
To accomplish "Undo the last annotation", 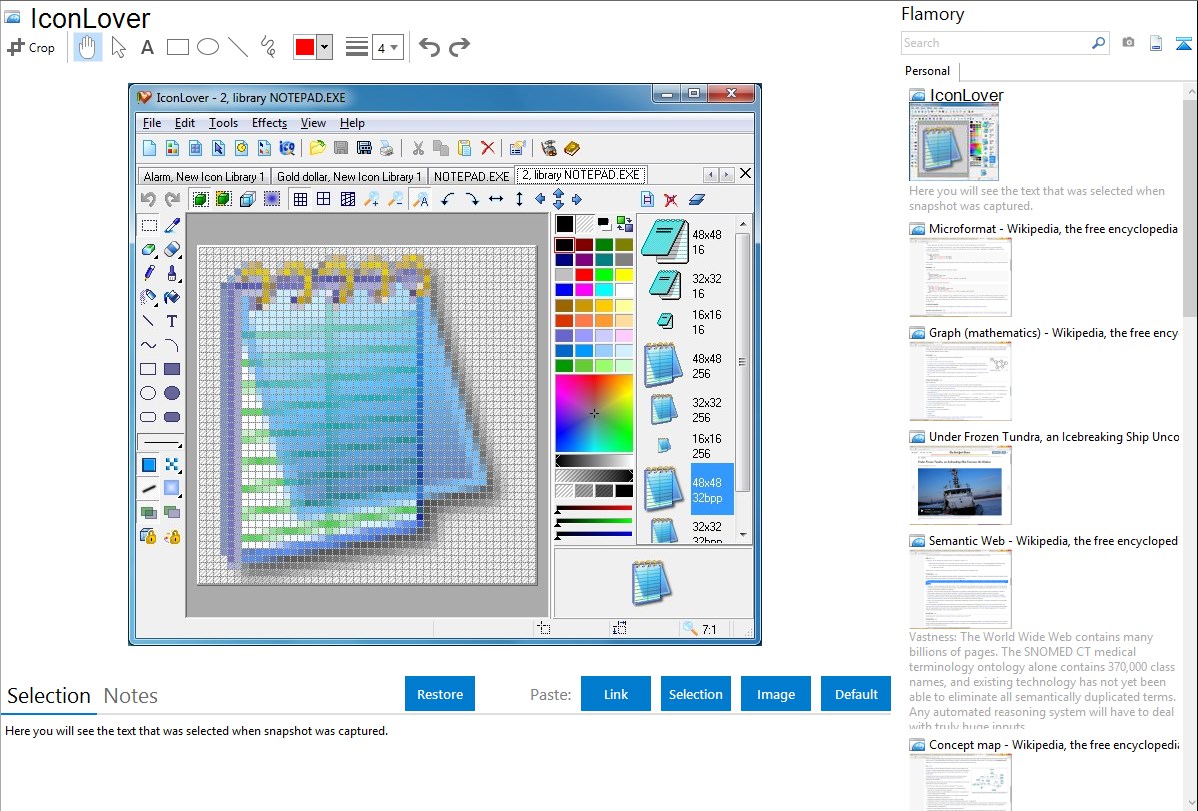I will pyautogui.click(x=429, y=47).
